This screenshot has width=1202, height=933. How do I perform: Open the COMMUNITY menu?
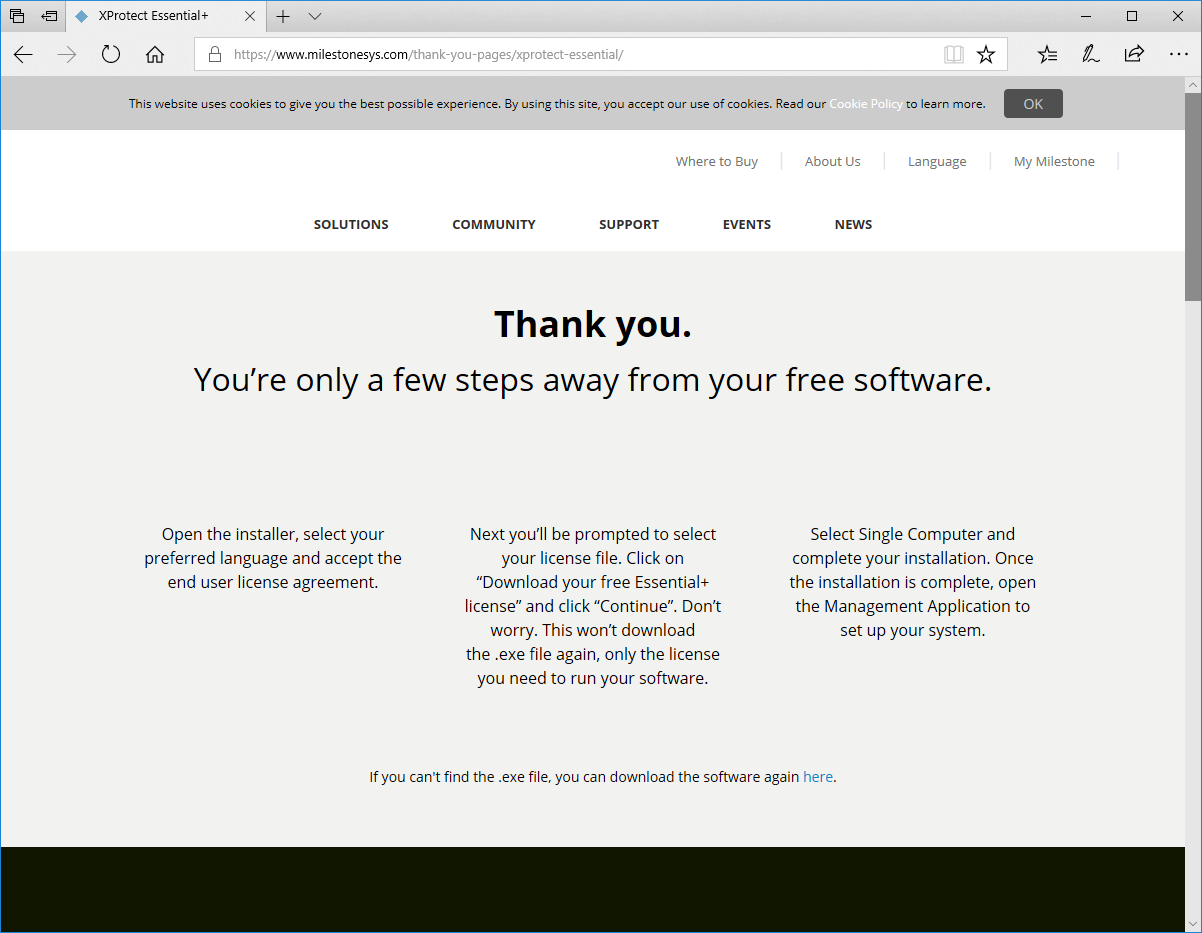point(494,225)
